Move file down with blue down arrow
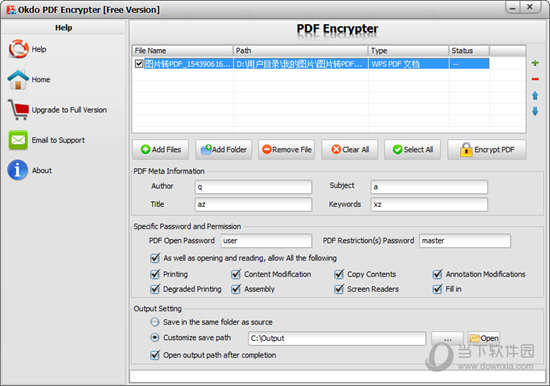Screen dimensions: 550x386 [x=535, y=112]
